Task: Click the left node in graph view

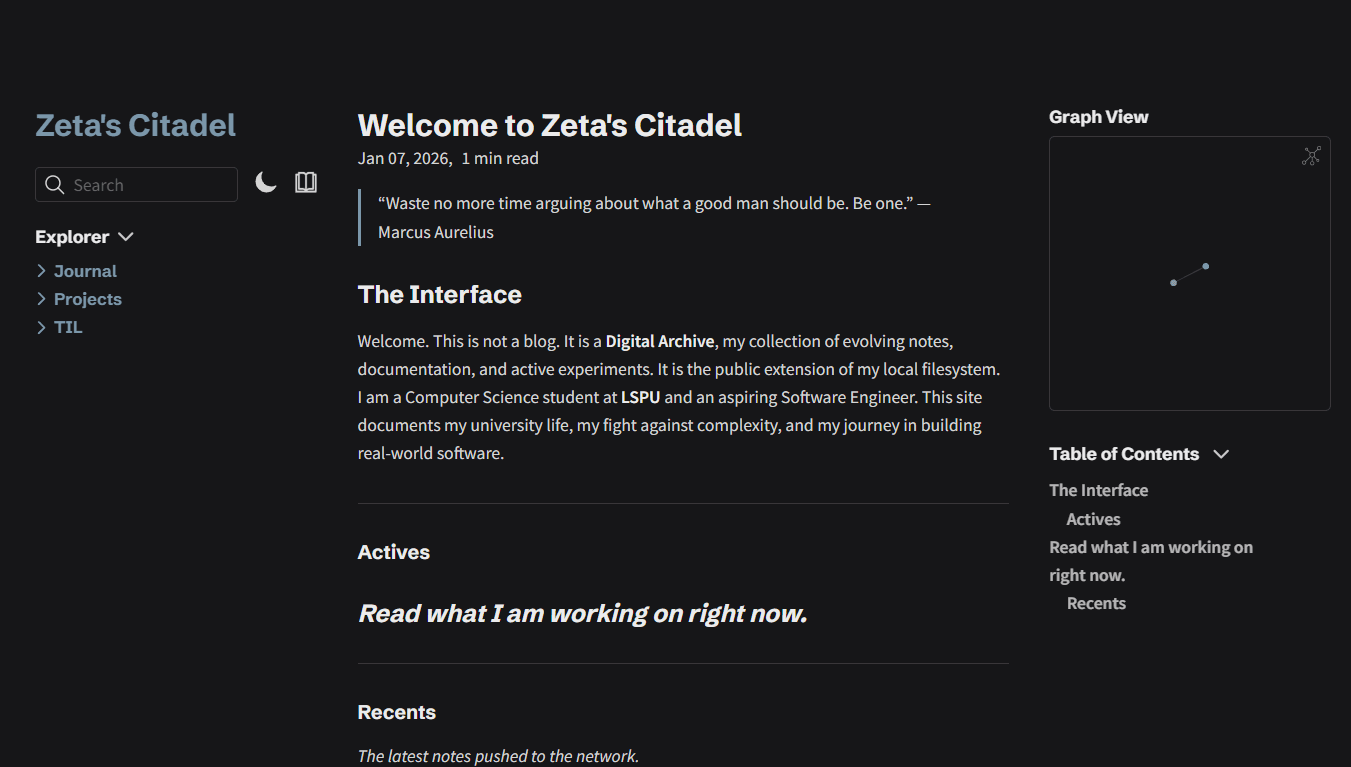Action: click(x=1173, y=283)
